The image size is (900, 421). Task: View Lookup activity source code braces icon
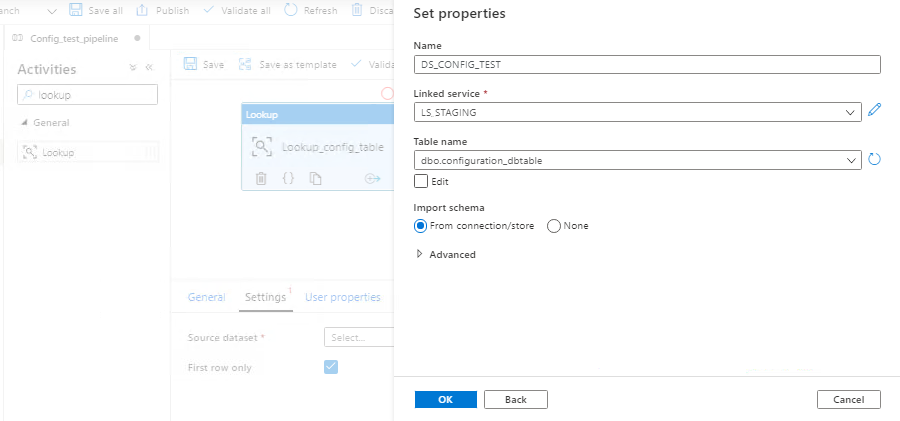coord(288,179)
